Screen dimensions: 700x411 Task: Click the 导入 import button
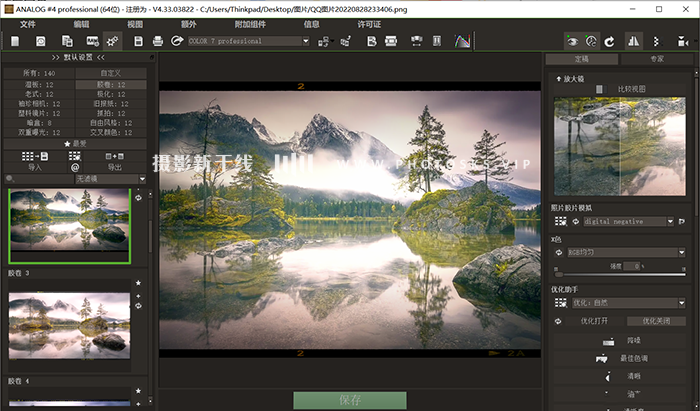[35, 167]
